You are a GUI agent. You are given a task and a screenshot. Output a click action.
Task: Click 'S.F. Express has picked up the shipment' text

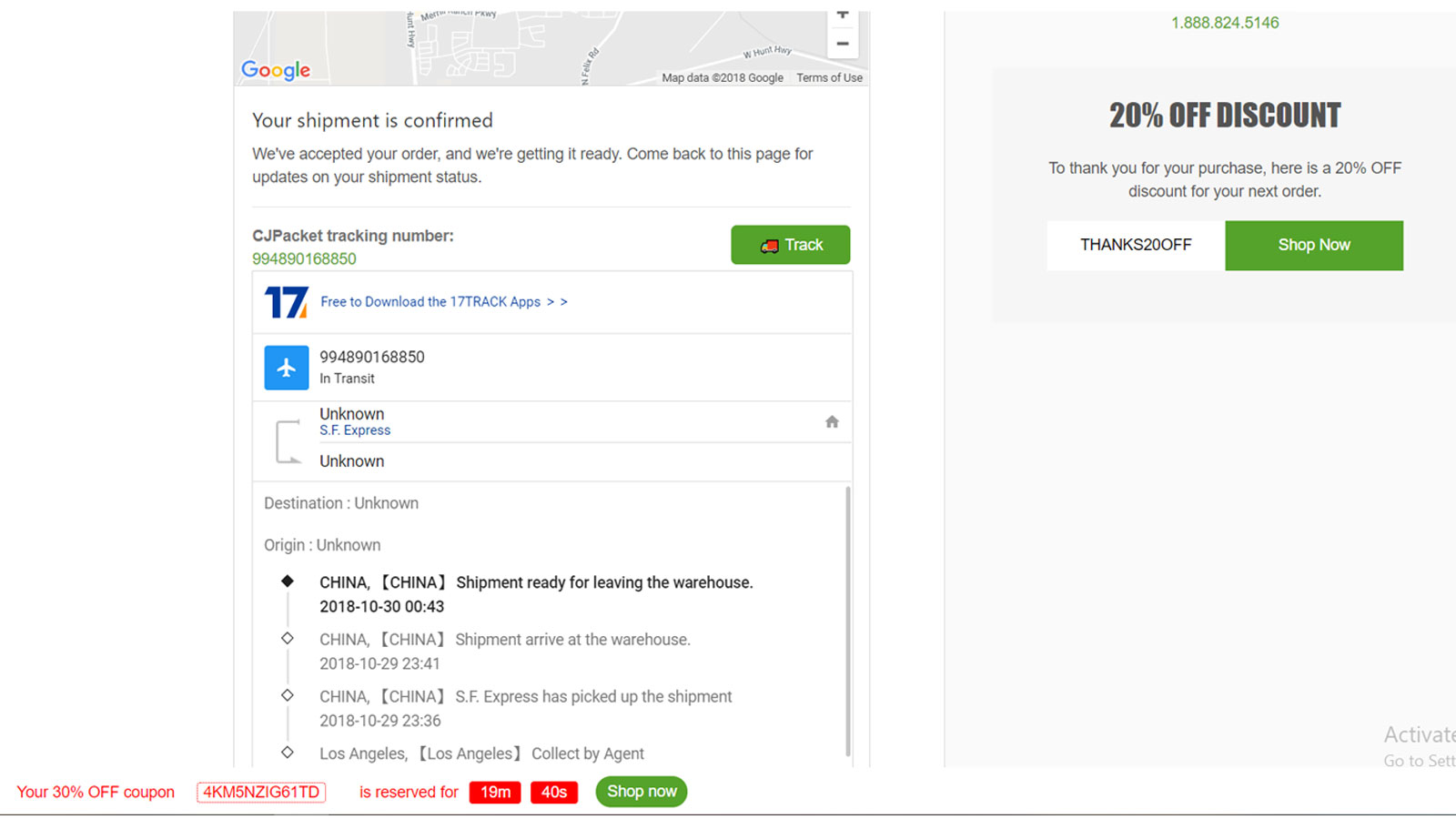pyautogui.click(x=593, y=697)
